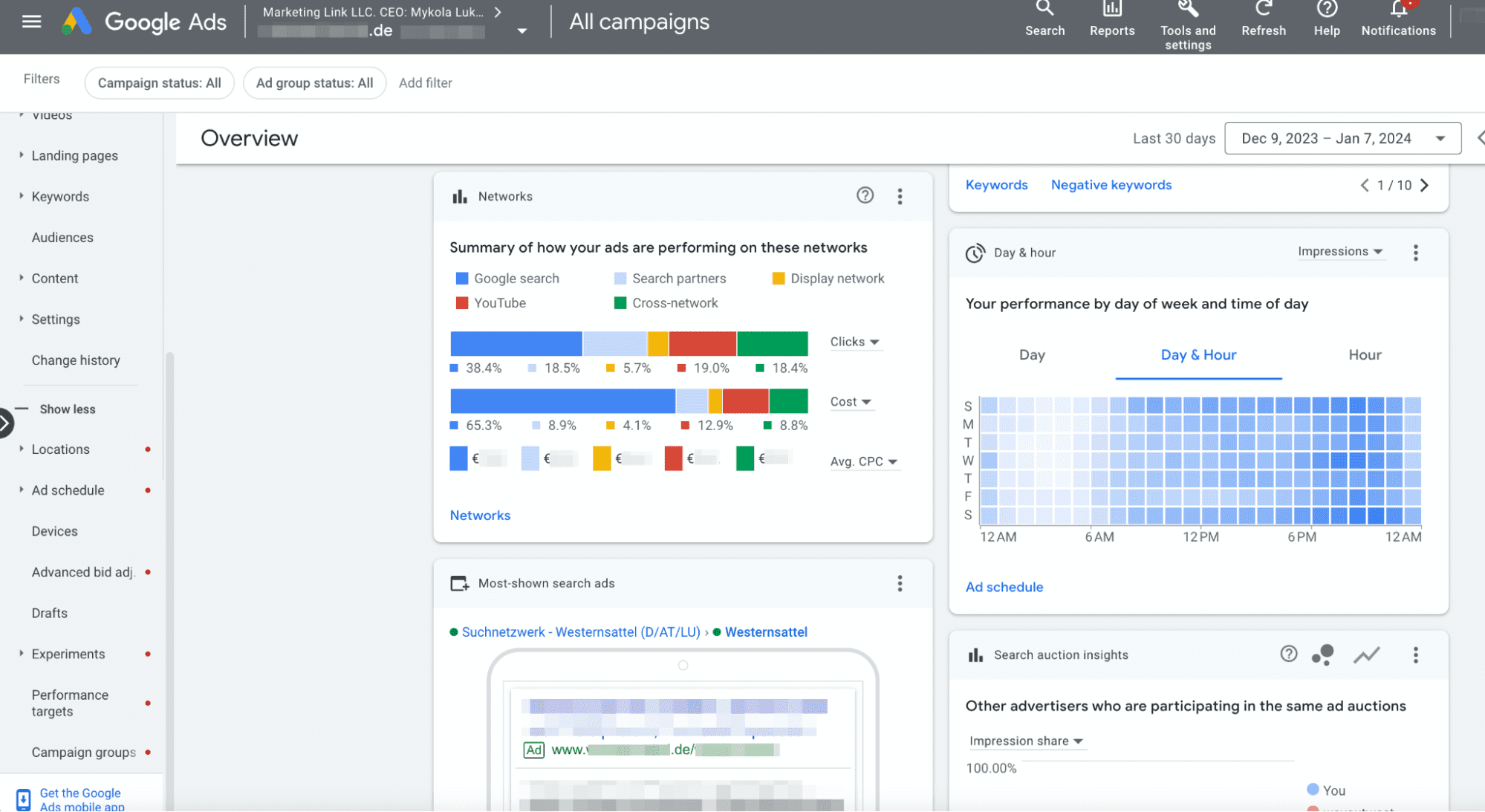Click Networks card help question icon

[865, 195]
